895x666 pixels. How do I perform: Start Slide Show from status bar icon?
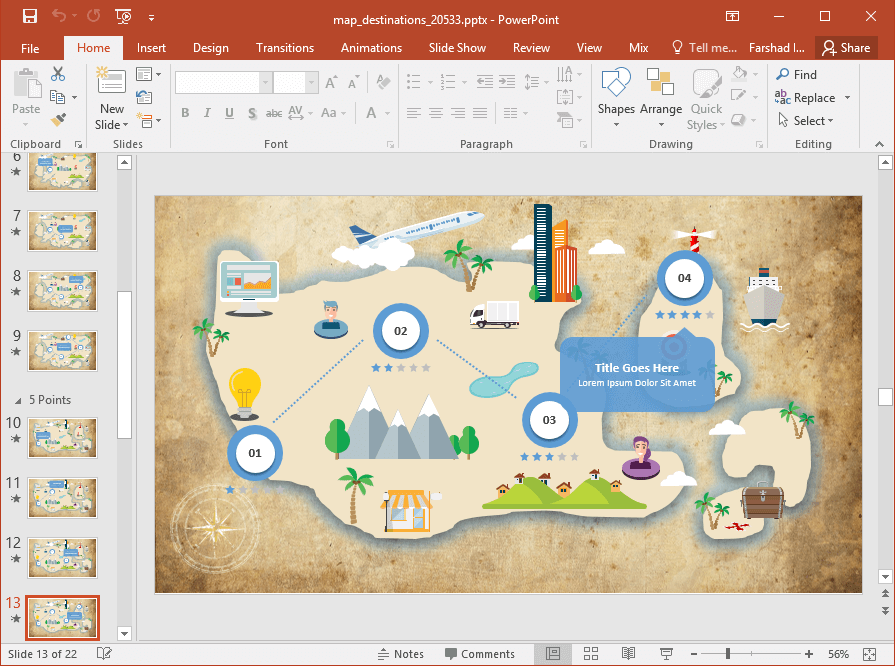coord(668,654)
